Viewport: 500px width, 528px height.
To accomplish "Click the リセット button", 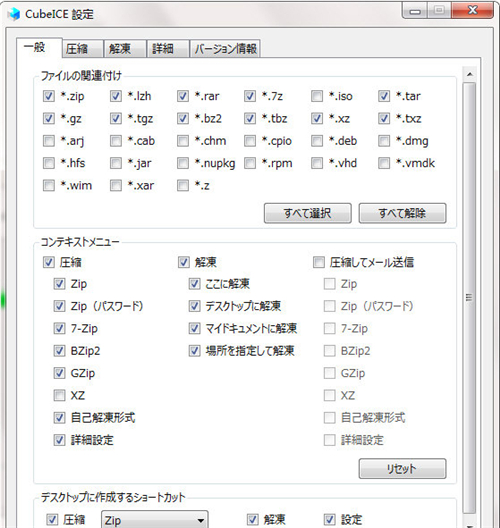I will coord(402,468).
